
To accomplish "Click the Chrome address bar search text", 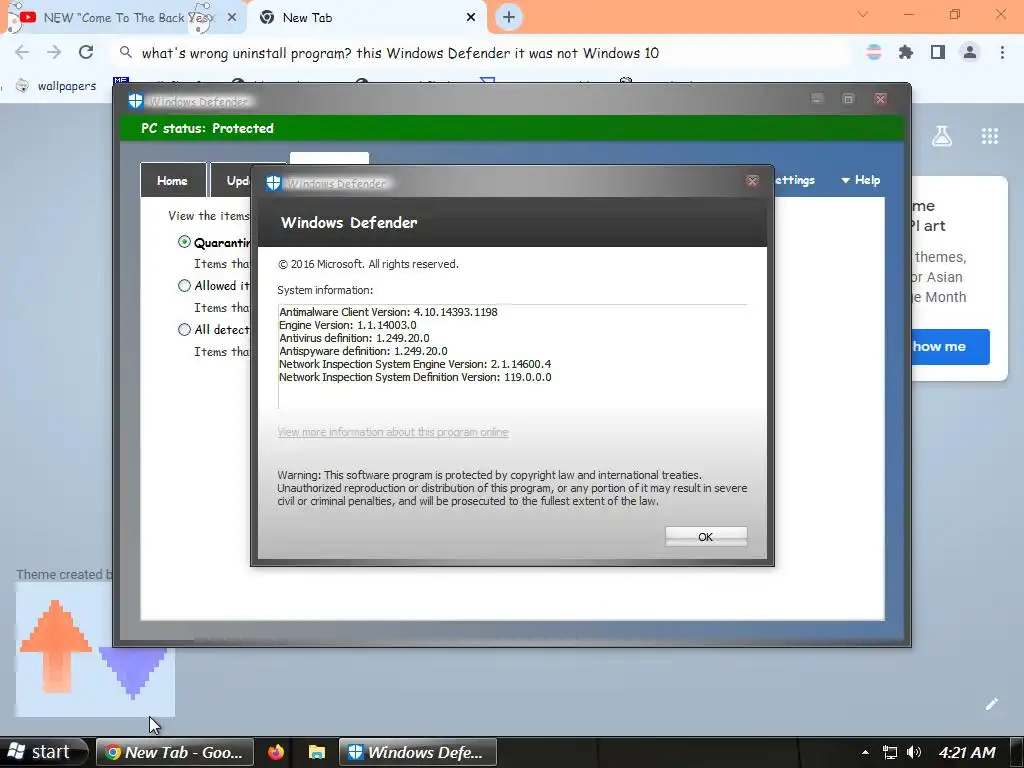I will tap(400, 53).
